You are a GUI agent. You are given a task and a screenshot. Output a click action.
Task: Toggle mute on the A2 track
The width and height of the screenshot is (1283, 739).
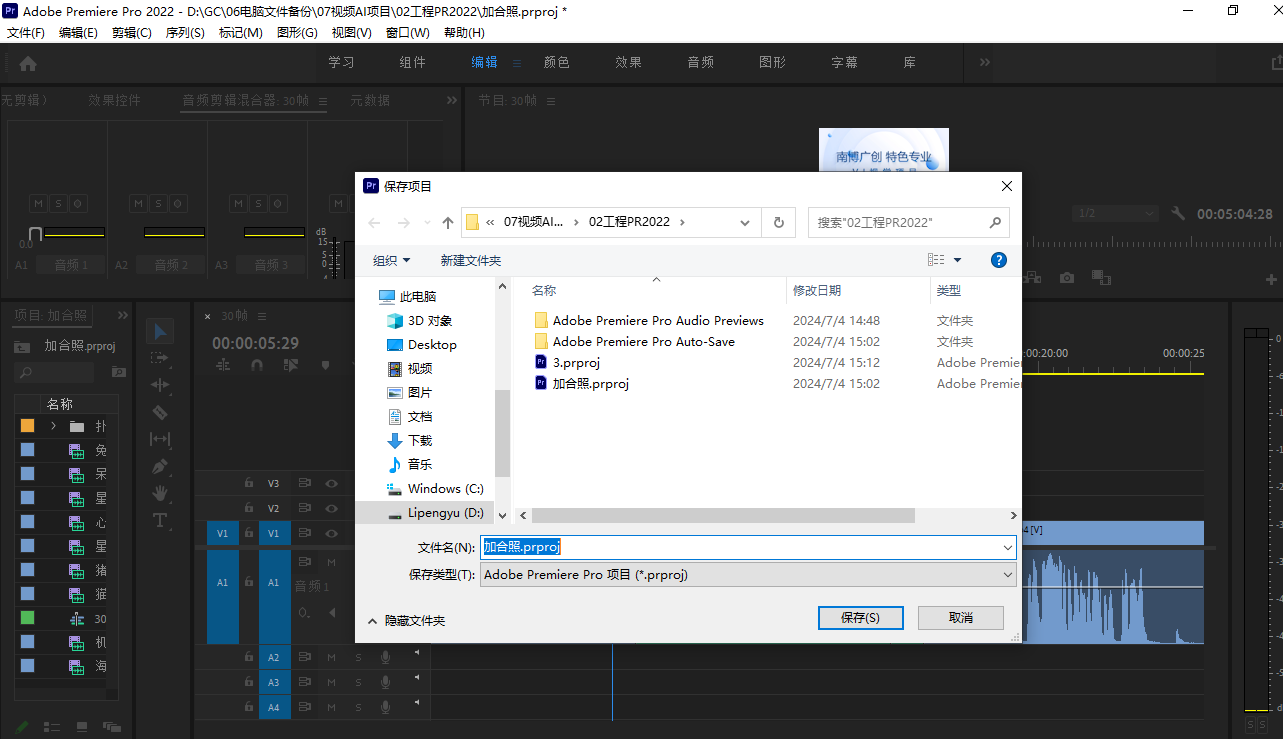click(x=331, y=657)
